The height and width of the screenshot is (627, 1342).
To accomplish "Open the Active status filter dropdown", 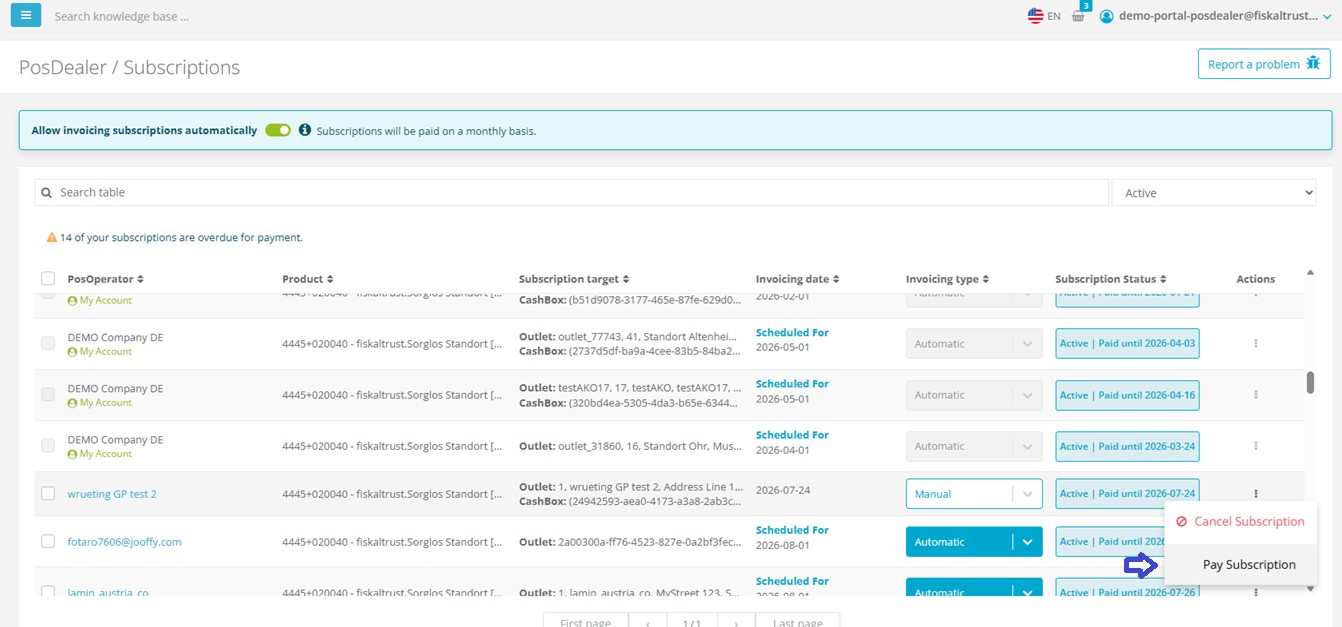I will [x=1213, y=191].
